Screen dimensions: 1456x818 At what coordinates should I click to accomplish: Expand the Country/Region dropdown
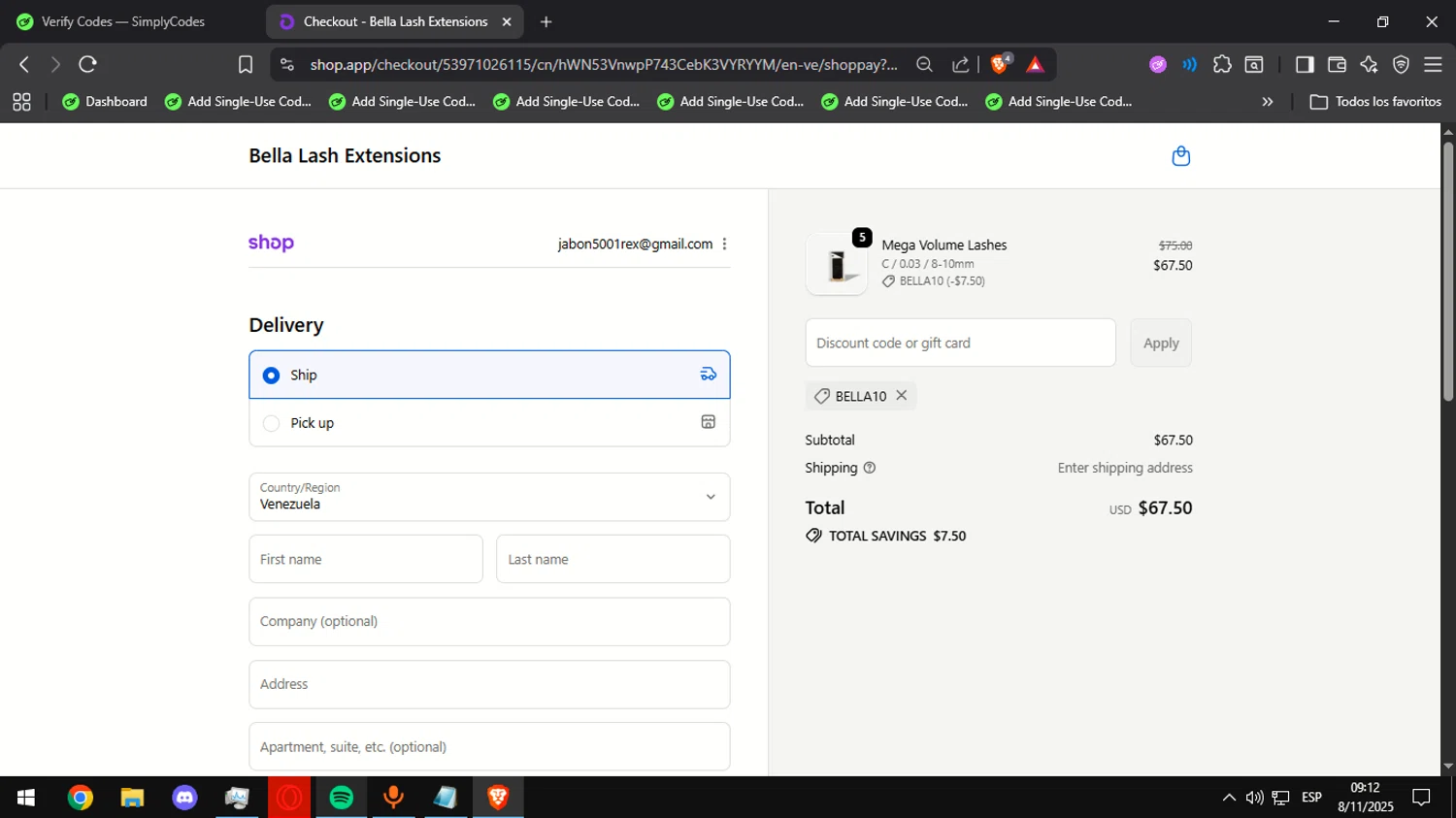pos(489,497)
